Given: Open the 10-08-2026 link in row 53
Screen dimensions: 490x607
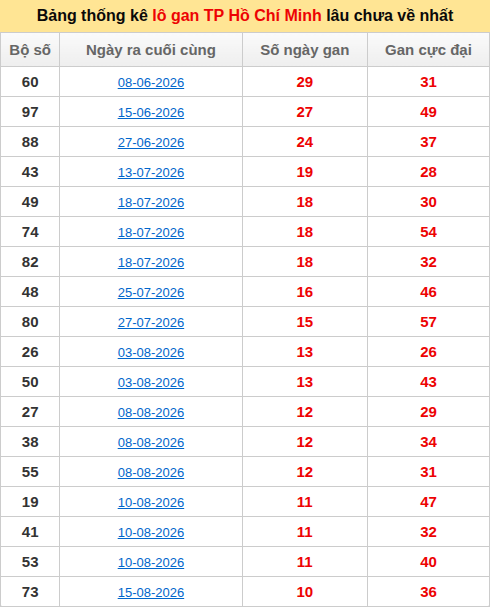Looking at the screenshot, I should pyautogui.click(x=151, y=562).
